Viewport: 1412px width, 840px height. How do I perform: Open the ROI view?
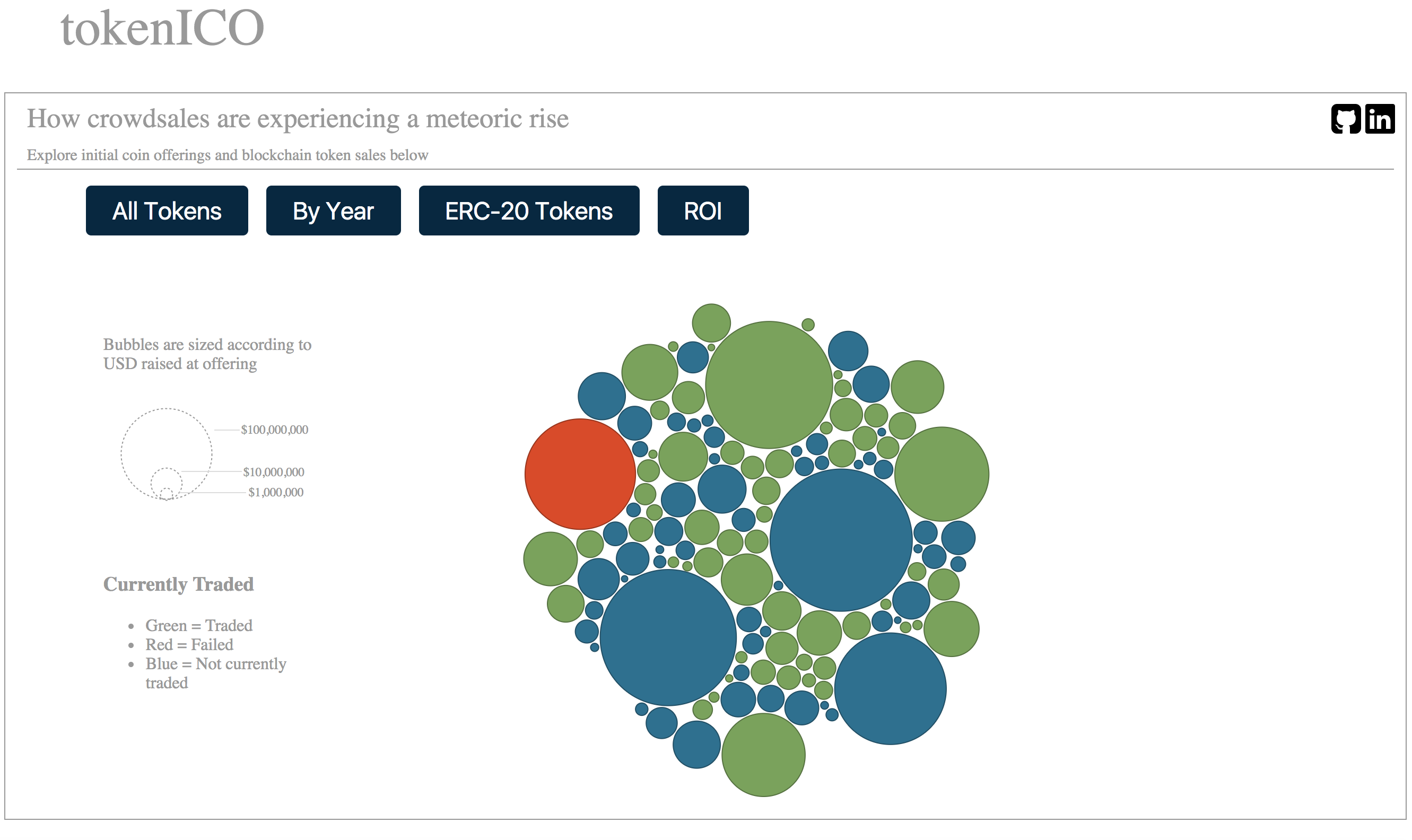coord(703,211)
